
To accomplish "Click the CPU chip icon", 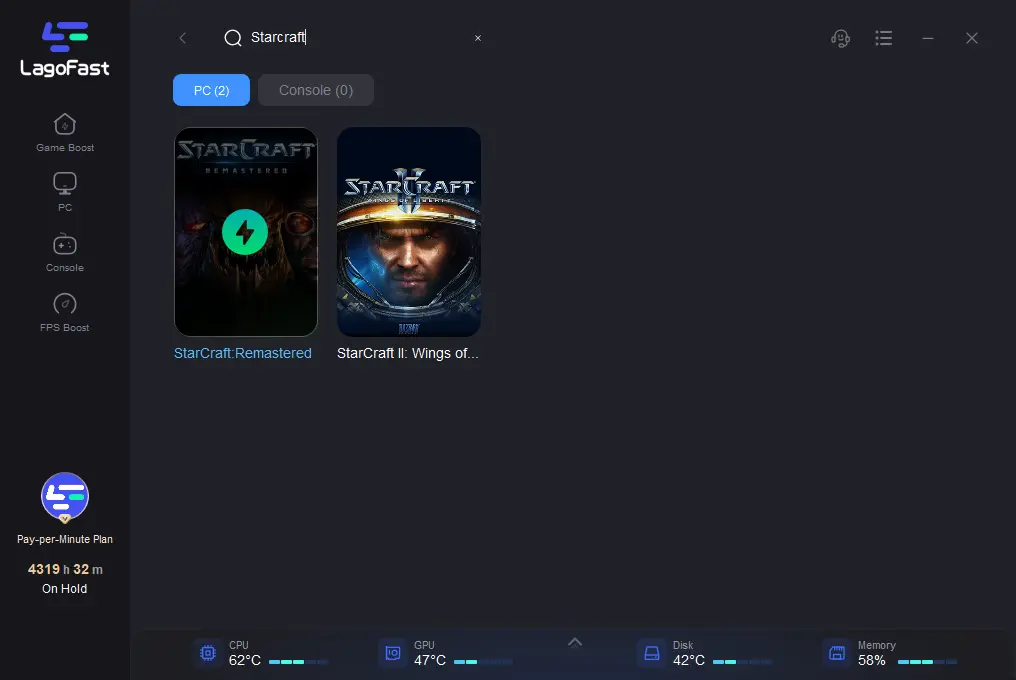I will [x=208, y=653].
